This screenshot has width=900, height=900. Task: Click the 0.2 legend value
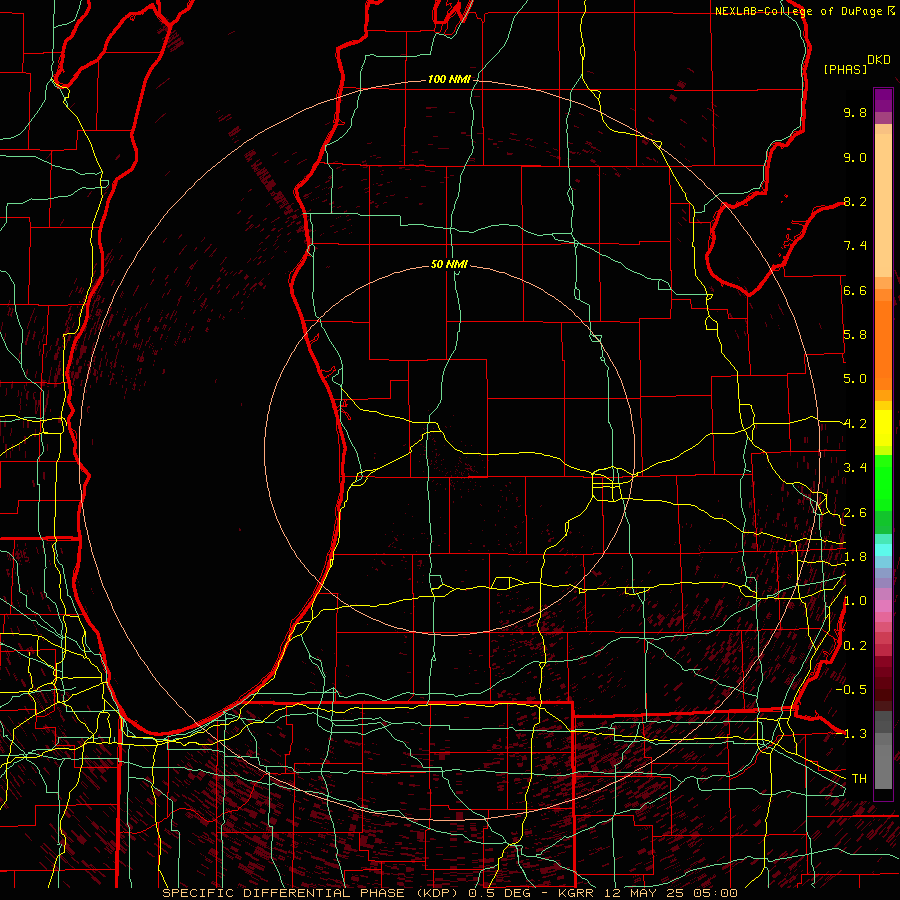click(x=855, y=646)
